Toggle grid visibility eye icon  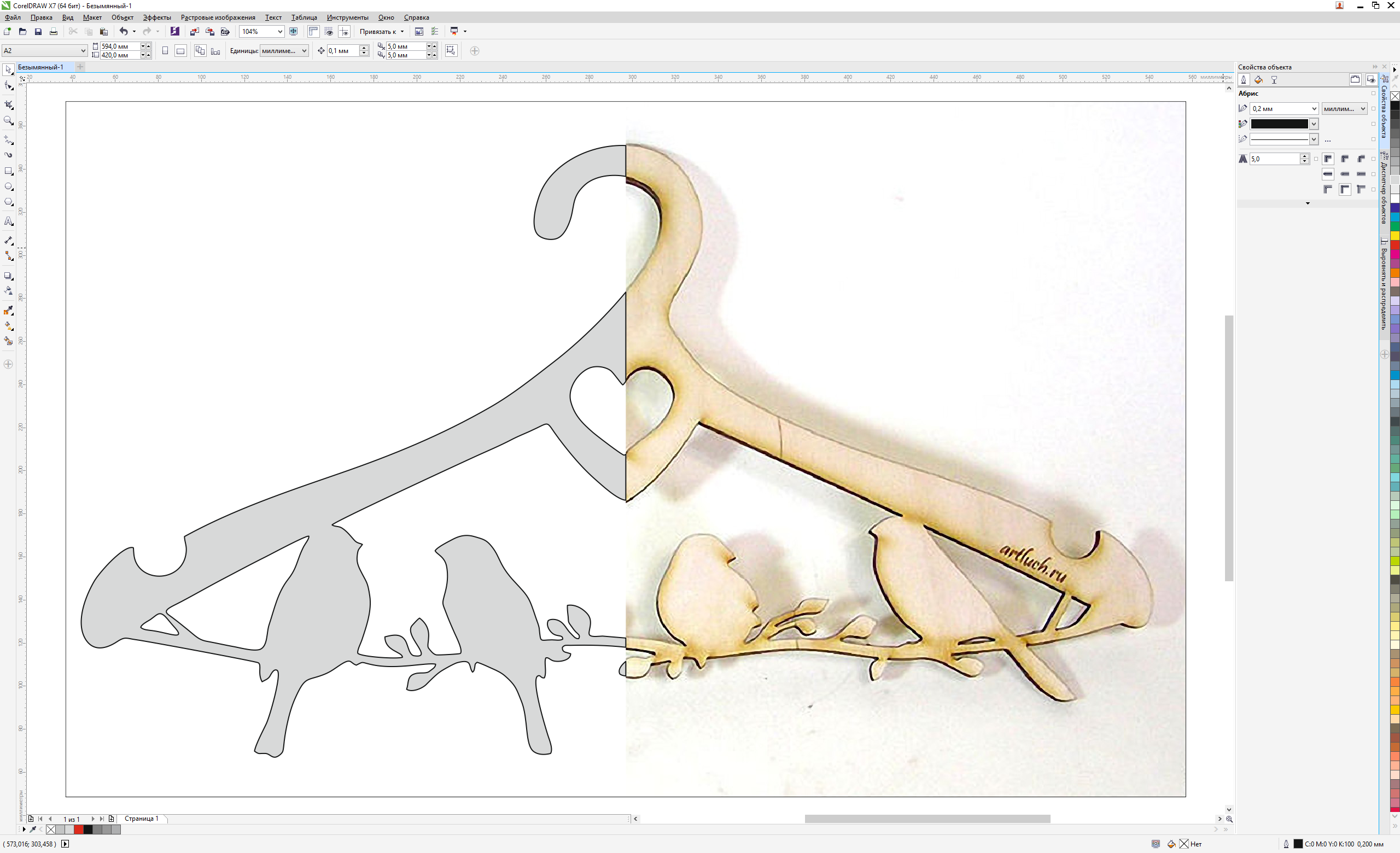(329, 32)
